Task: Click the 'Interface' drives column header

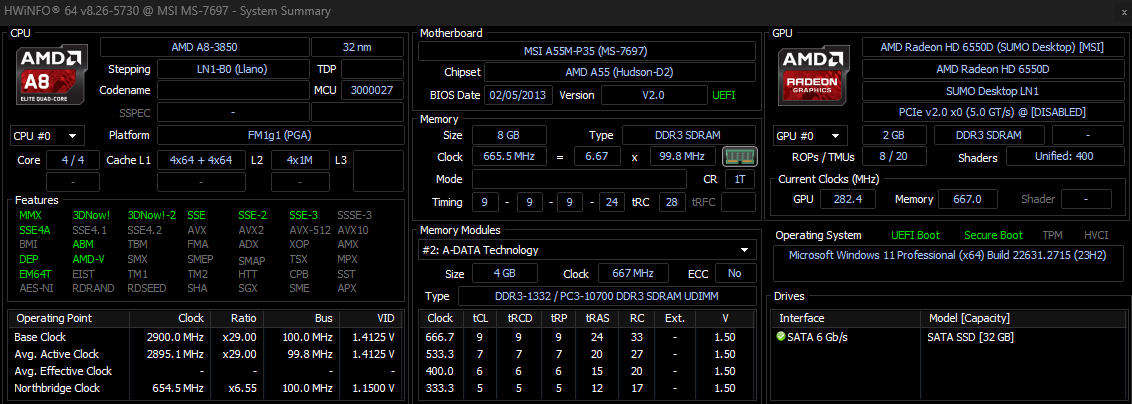Action: tap(802, 318)
